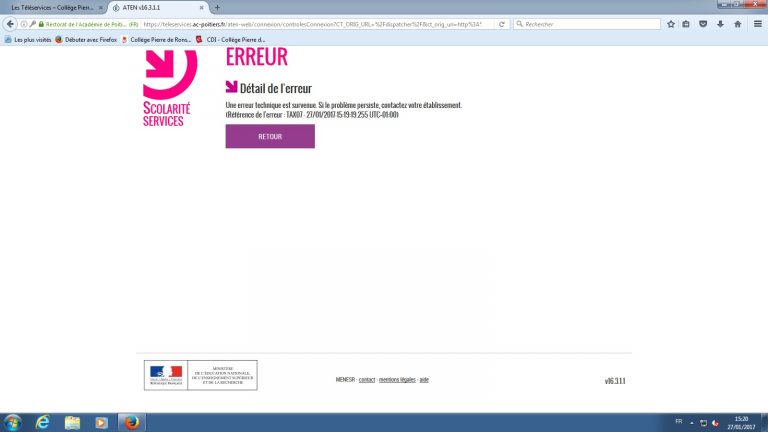Open the aide link in the footer

click(x=424, y=380)
